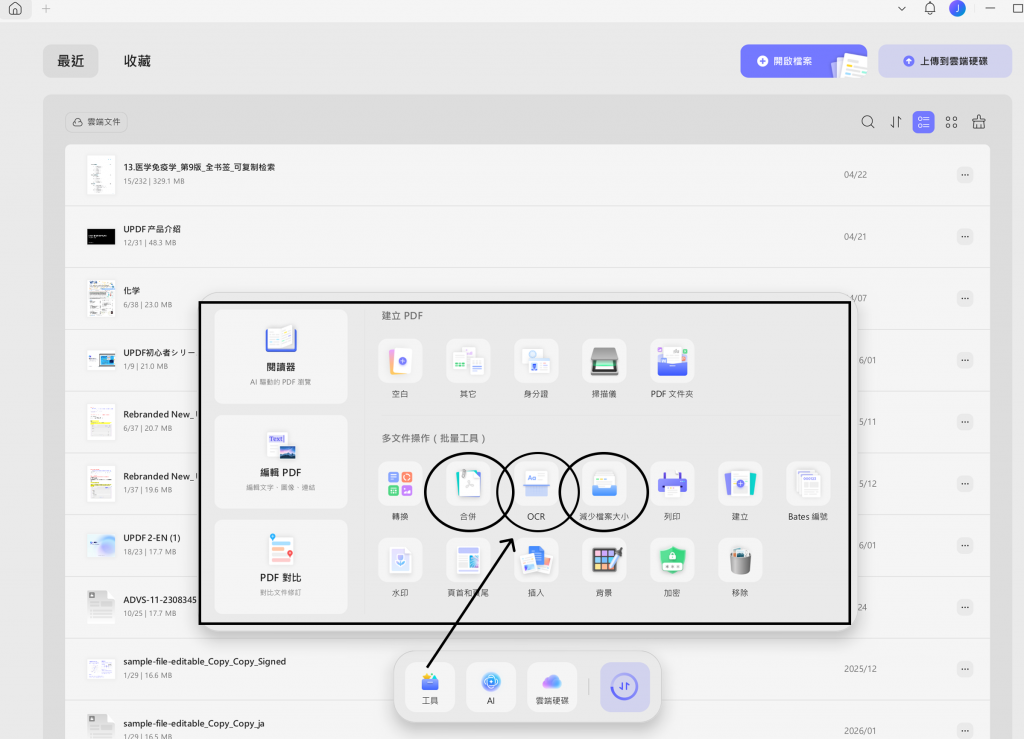The image size is (1024, 739).
Task: Select the 身分證 ID card tool
Action: [536, 361]
